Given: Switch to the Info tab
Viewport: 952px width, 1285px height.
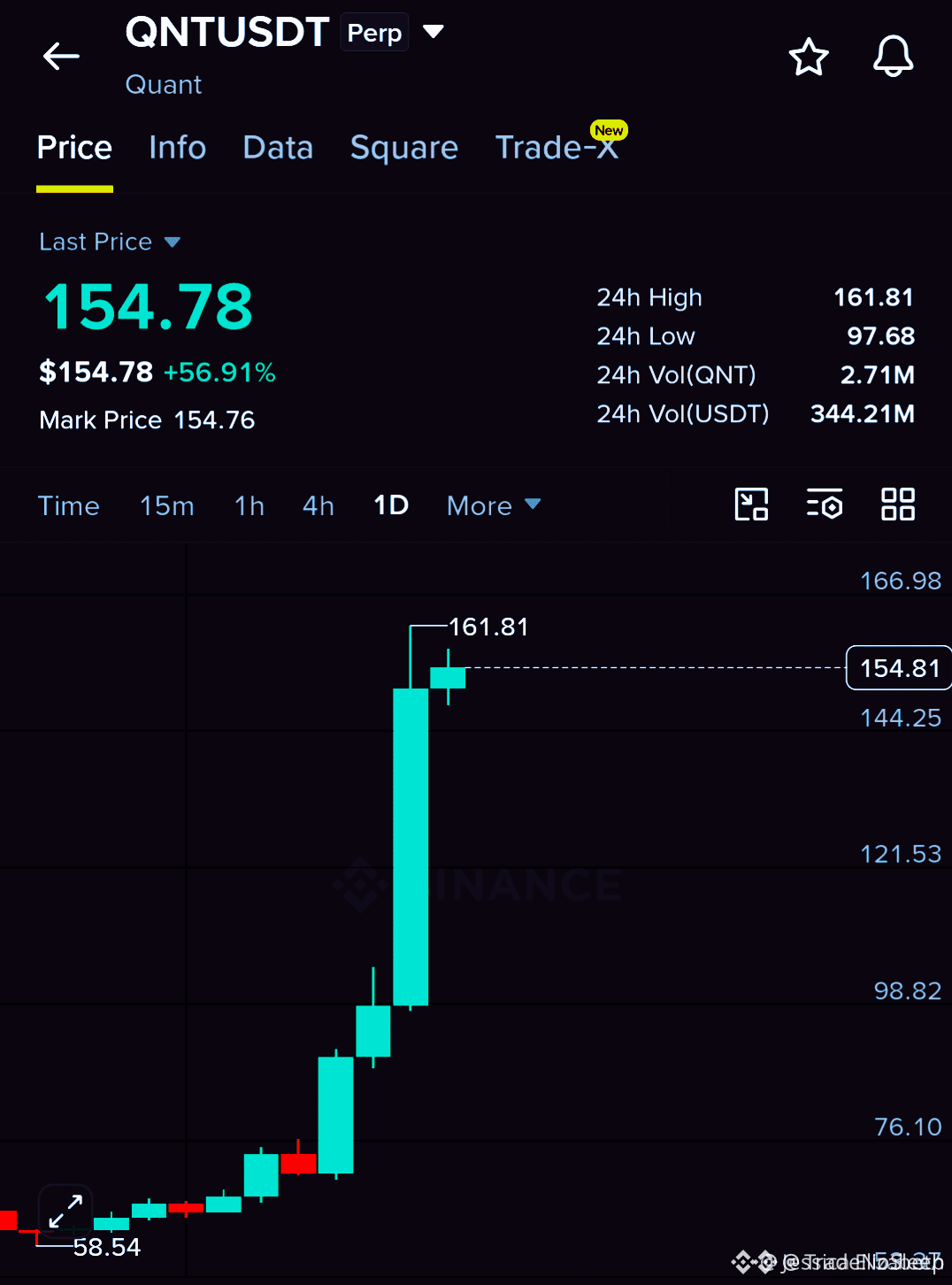Looking at the screenshot, I should tap(178, 147).
